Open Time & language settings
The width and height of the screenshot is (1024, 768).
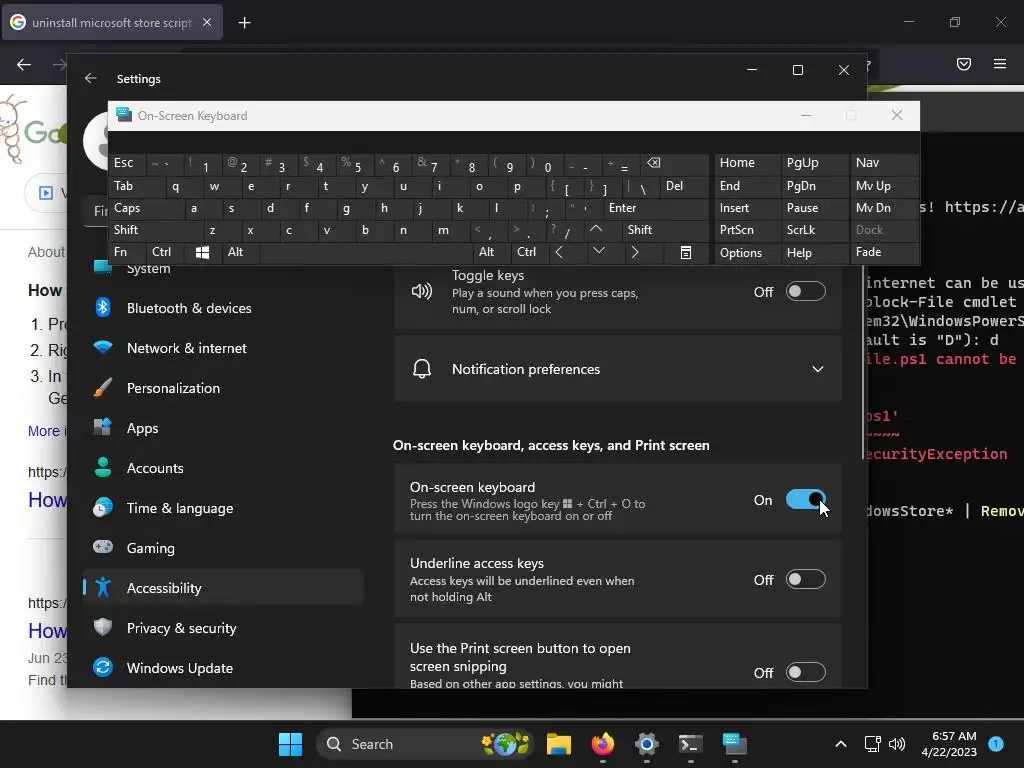223,508
